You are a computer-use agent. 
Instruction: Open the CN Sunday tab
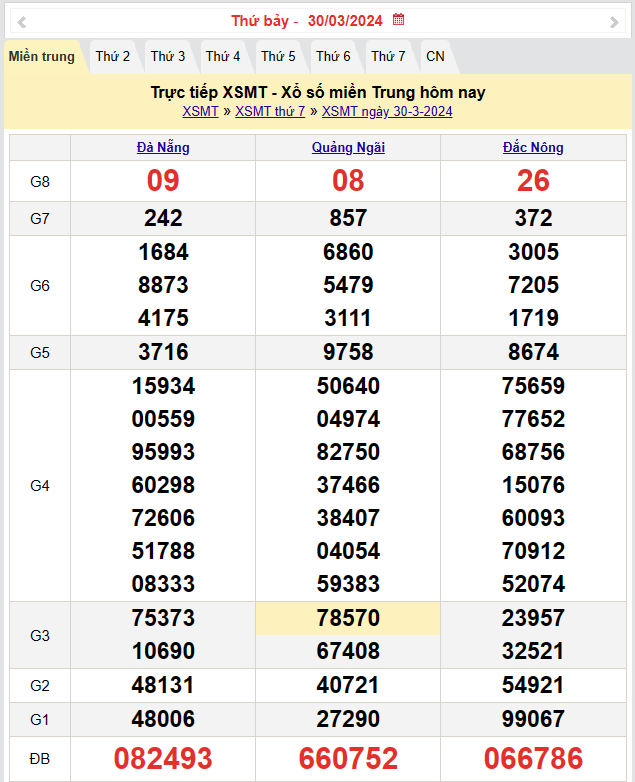click(435, 57)
